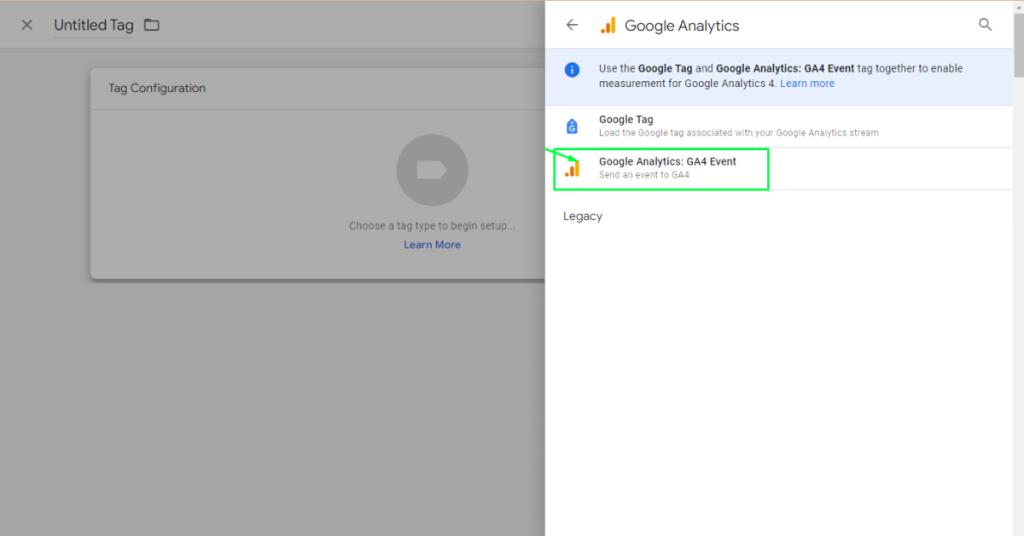Screen dimensions: 1024x536
Task: Click the folder icon beside Untitled Tag
Action: coord(152,25)
